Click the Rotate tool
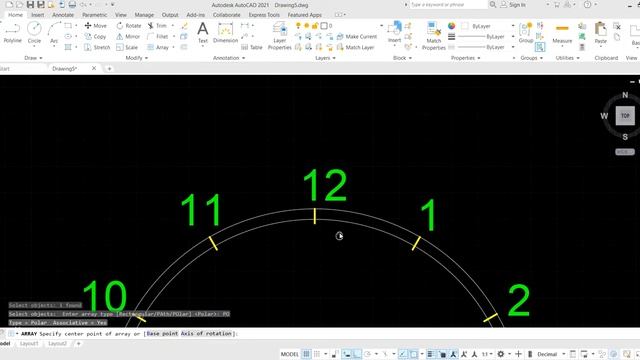This screenshot has width=640, height=360. click(x=129, y=25)
